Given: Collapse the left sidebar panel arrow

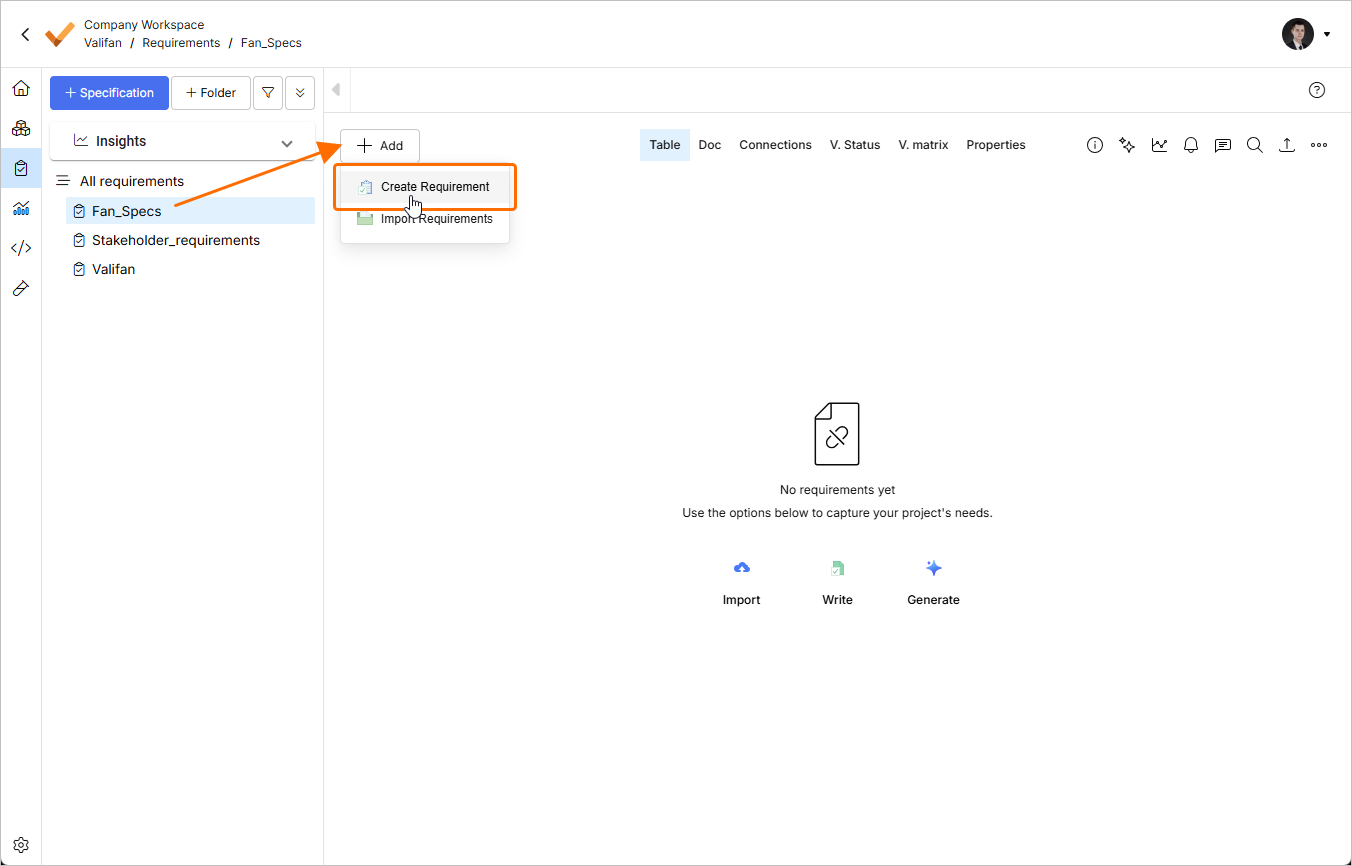Looking at the screenshot, I should click(x=336, y=90).
